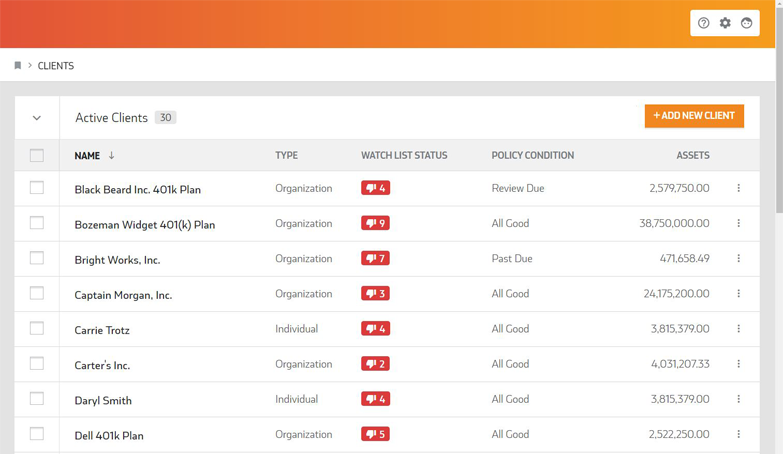
Task: Open Carrie Trotz client
Action: tap(102, 330)
